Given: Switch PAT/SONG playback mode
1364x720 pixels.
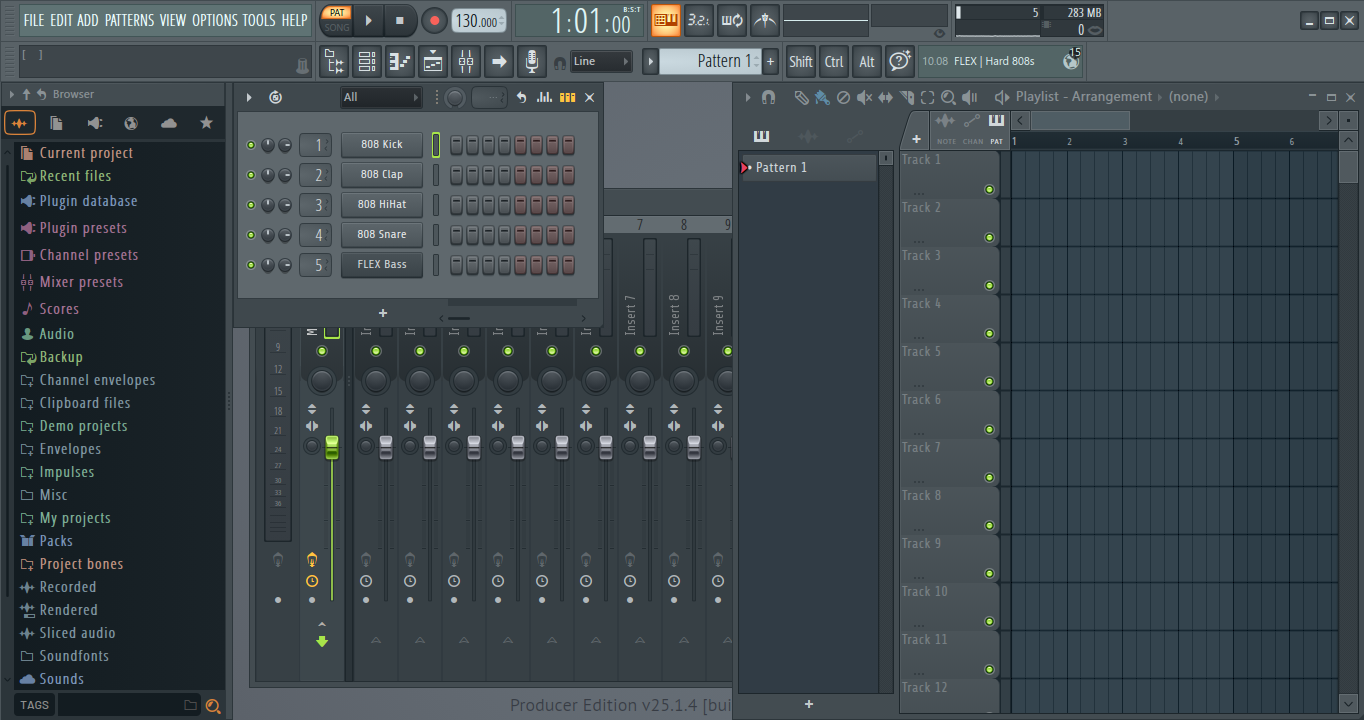Looking at the screenshot, I should [337, 20].
